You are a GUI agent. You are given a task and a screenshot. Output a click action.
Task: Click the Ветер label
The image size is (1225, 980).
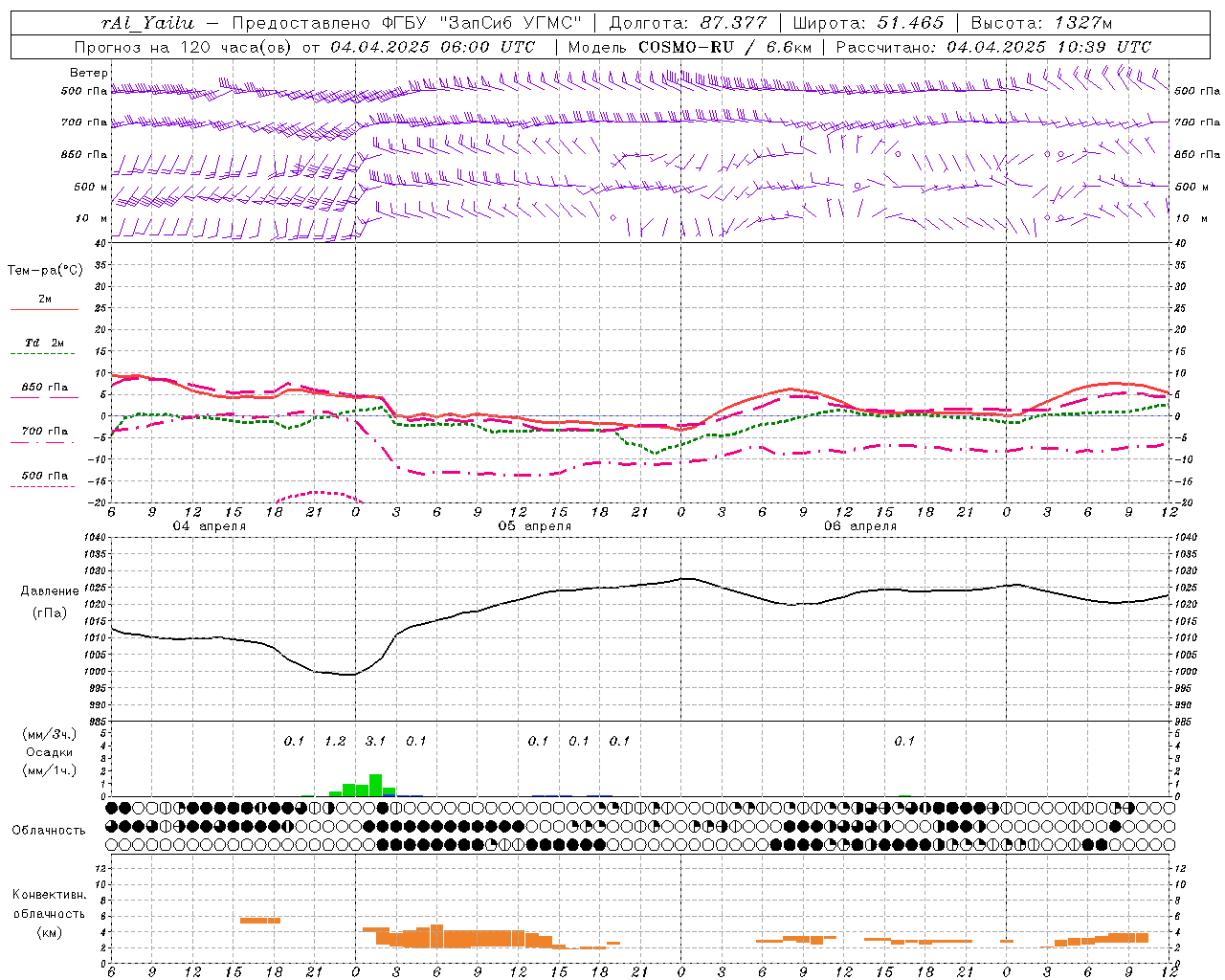click(88, 73)
